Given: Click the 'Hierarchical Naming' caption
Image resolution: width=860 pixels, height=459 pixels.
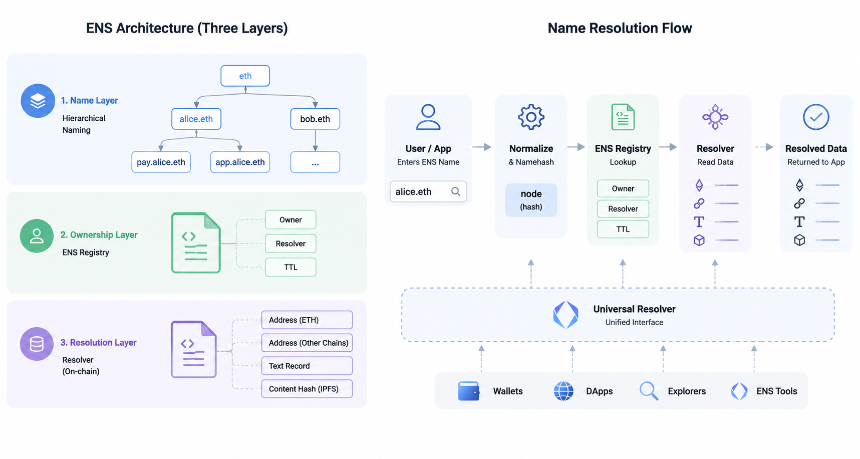Looking at the screenshot, I should 83,124.
